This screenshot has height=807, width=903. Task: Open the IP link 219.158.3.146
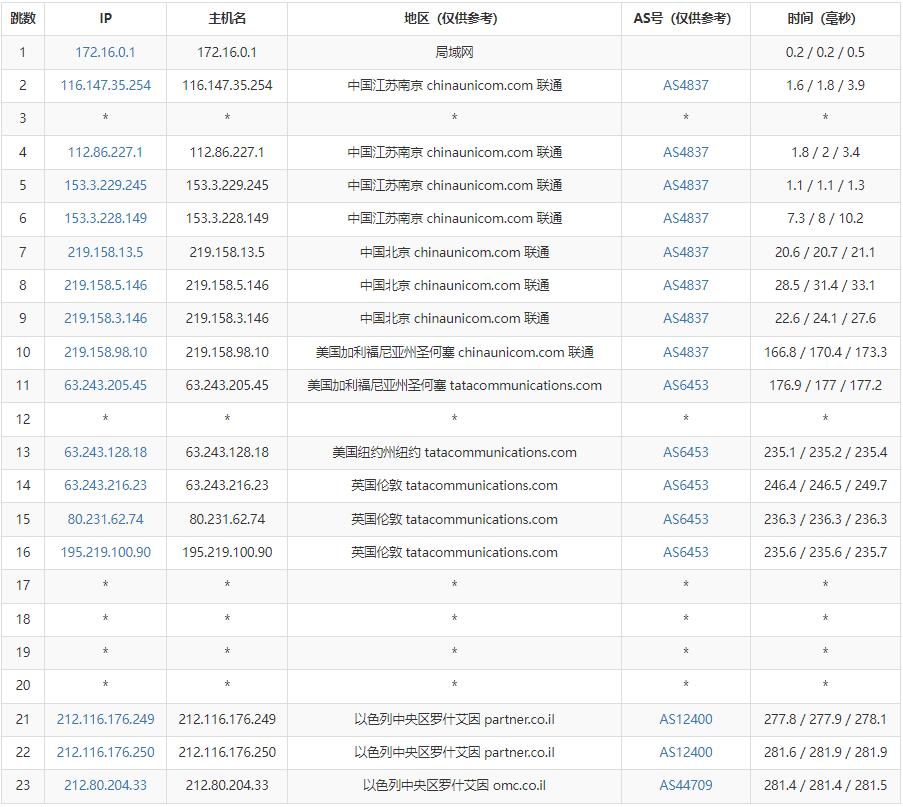pyautogui.click(x=105, y=318)
